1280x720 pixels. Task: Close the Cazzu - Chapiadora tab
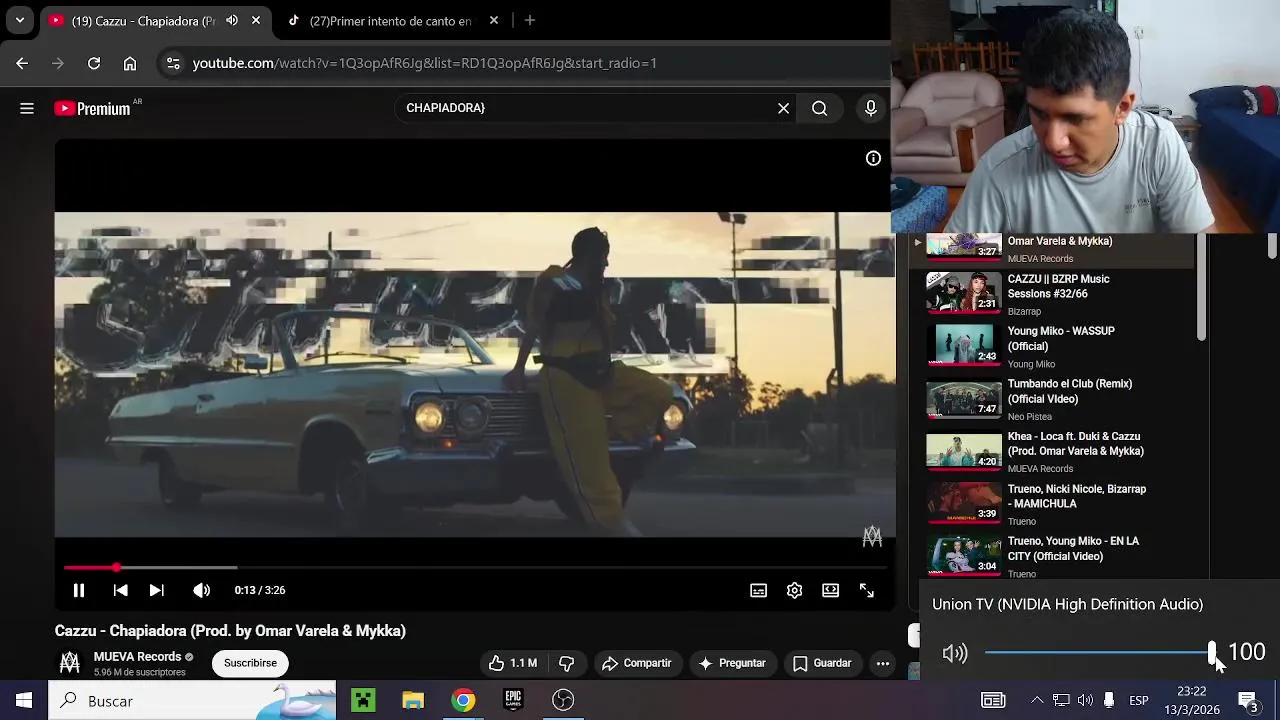pos(256,20)
